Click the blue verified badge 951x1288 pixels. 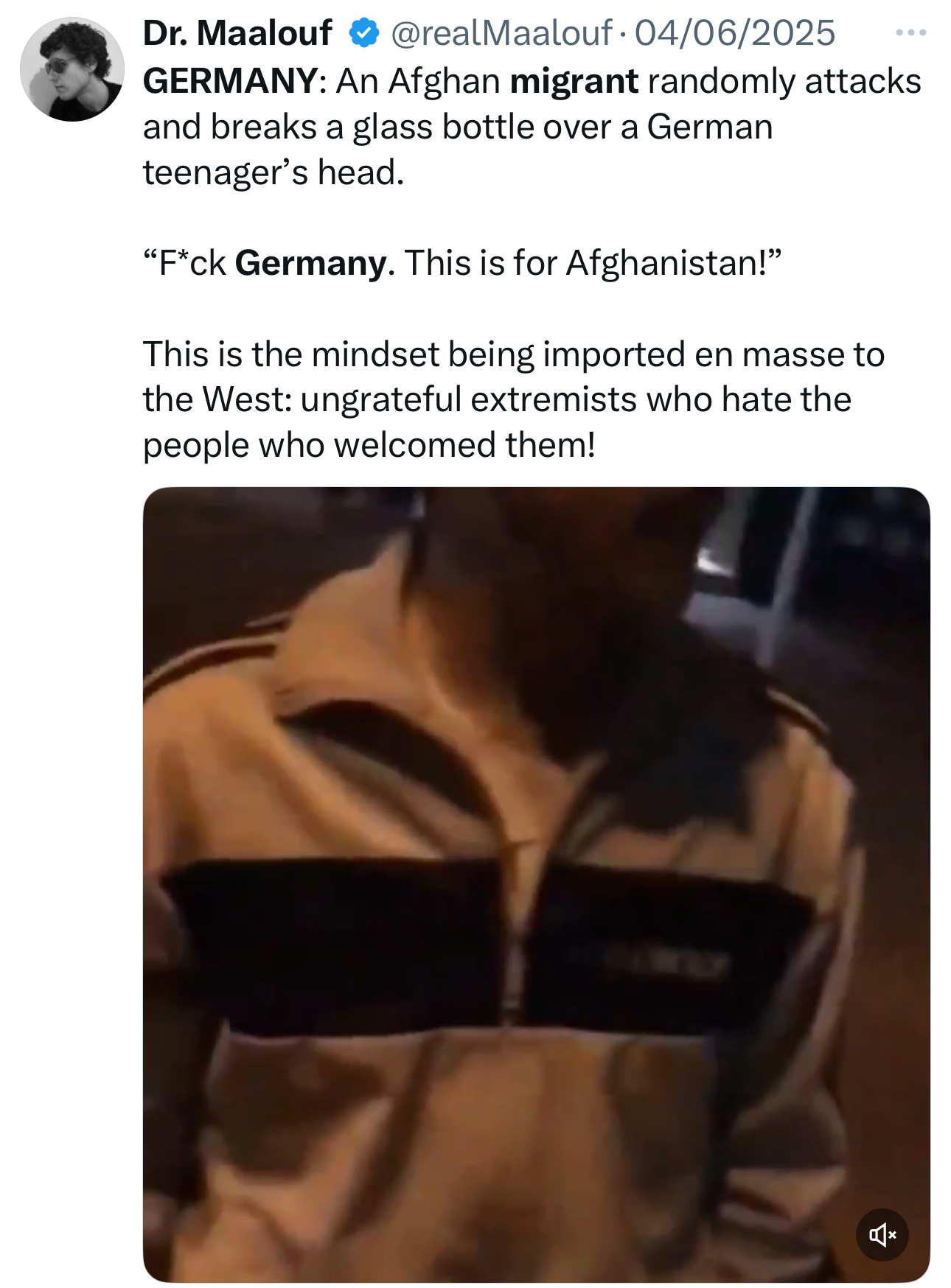[x=363, y=33]
